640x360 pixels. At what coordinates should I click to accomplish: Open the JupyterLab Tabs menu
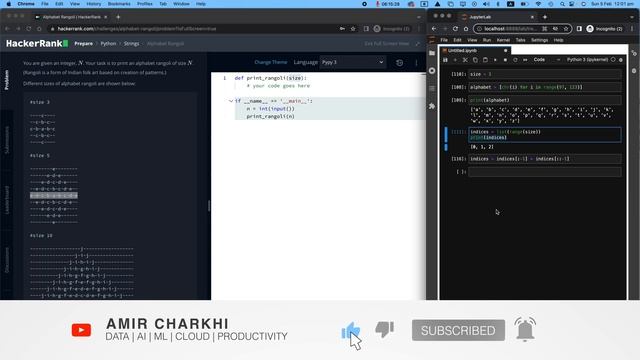click(x=520, y=40)
